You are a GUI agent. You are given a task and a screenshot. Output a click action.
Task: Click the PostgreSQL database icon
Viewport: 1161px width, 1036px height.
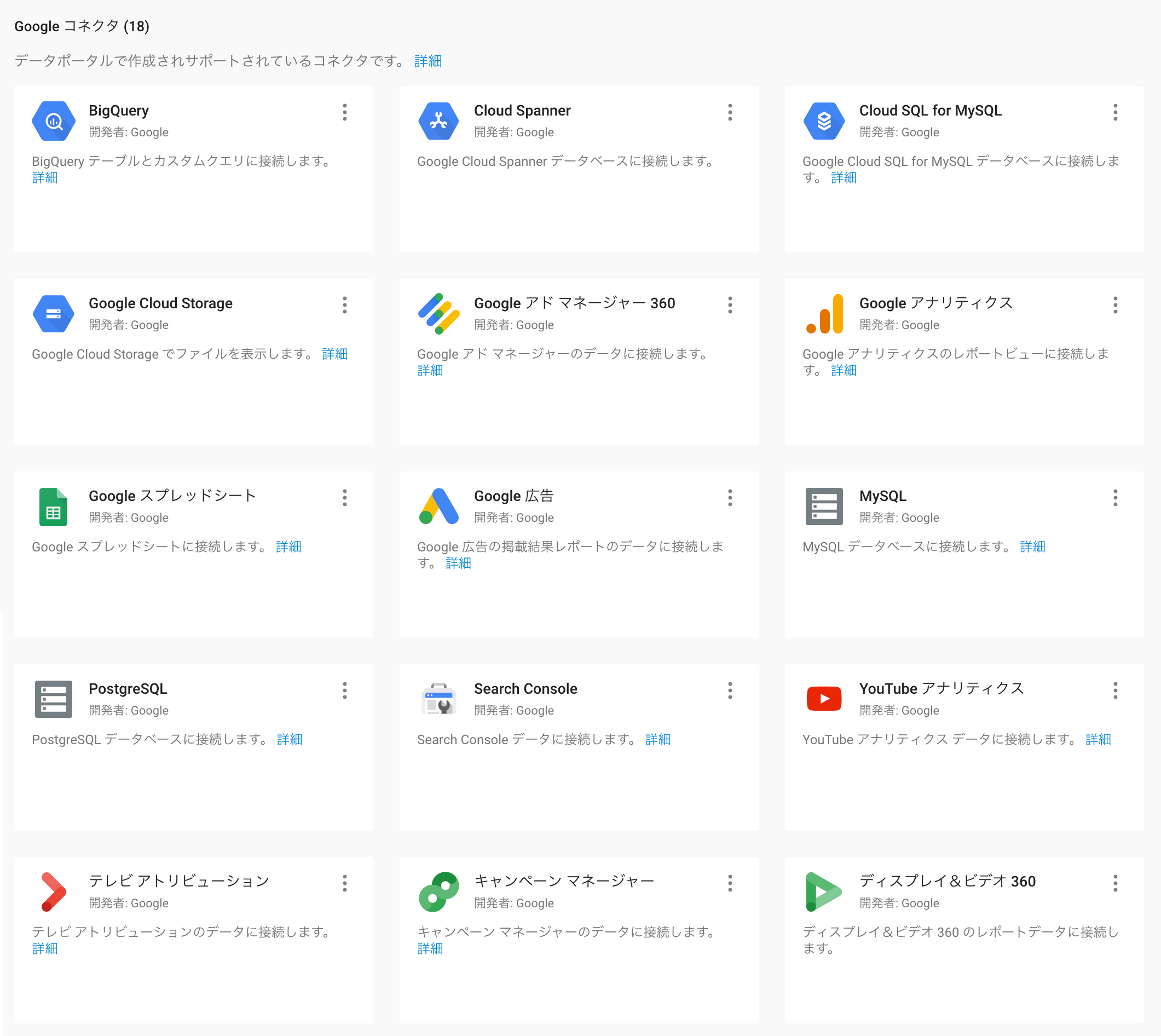[x=54, y=699]
